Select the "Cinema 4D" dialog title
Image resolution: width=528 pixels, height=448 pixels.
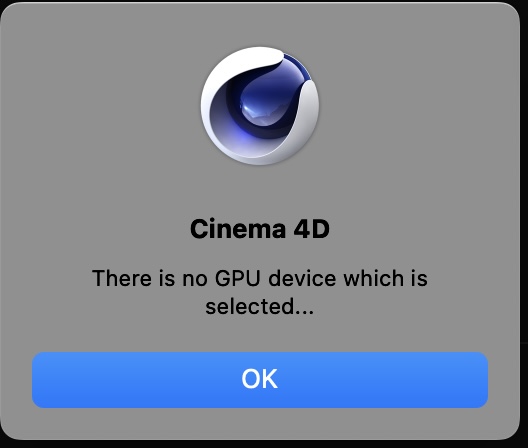(x=260, y=229)
